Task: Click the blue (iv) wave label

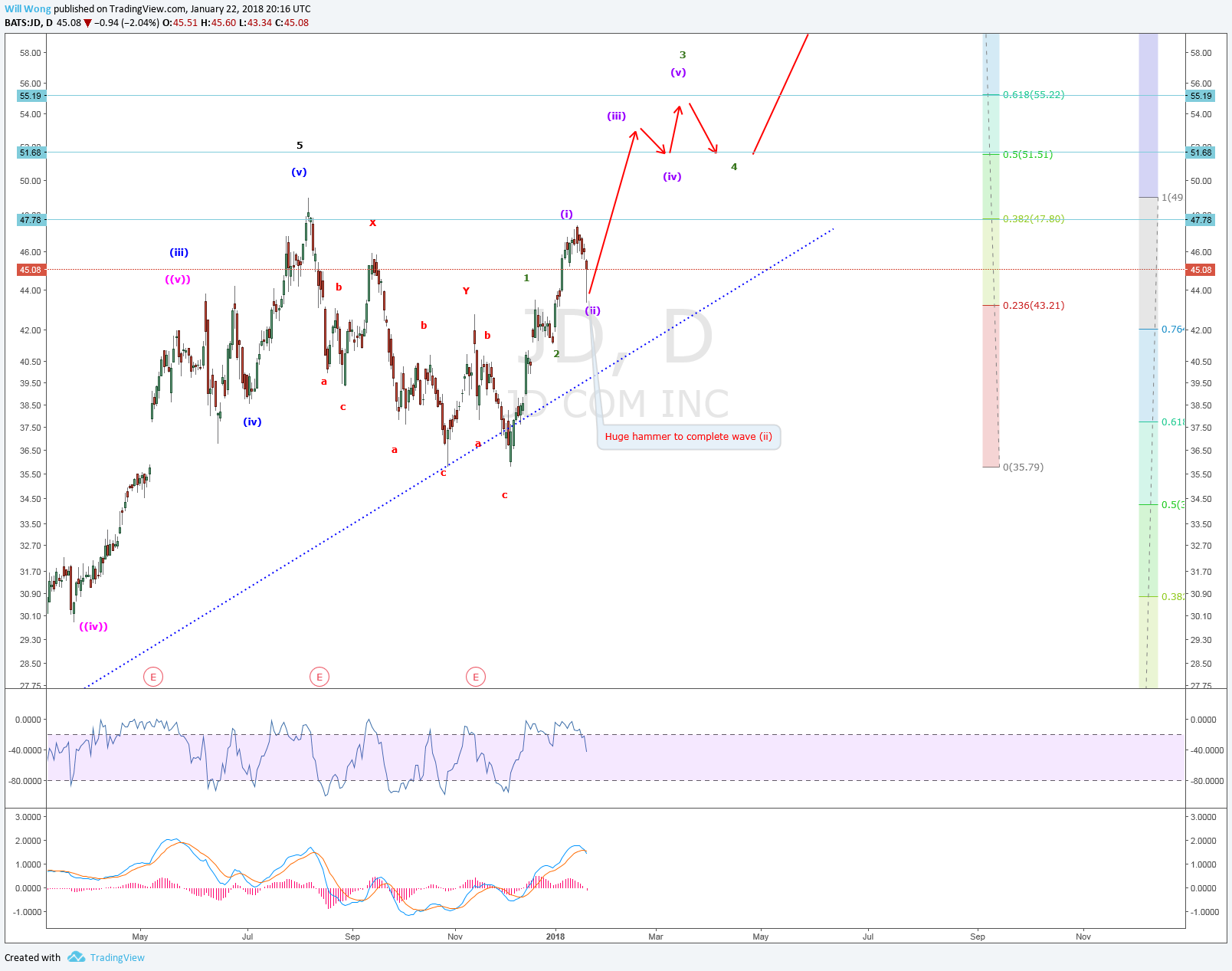Action: [x=252, y=422]
